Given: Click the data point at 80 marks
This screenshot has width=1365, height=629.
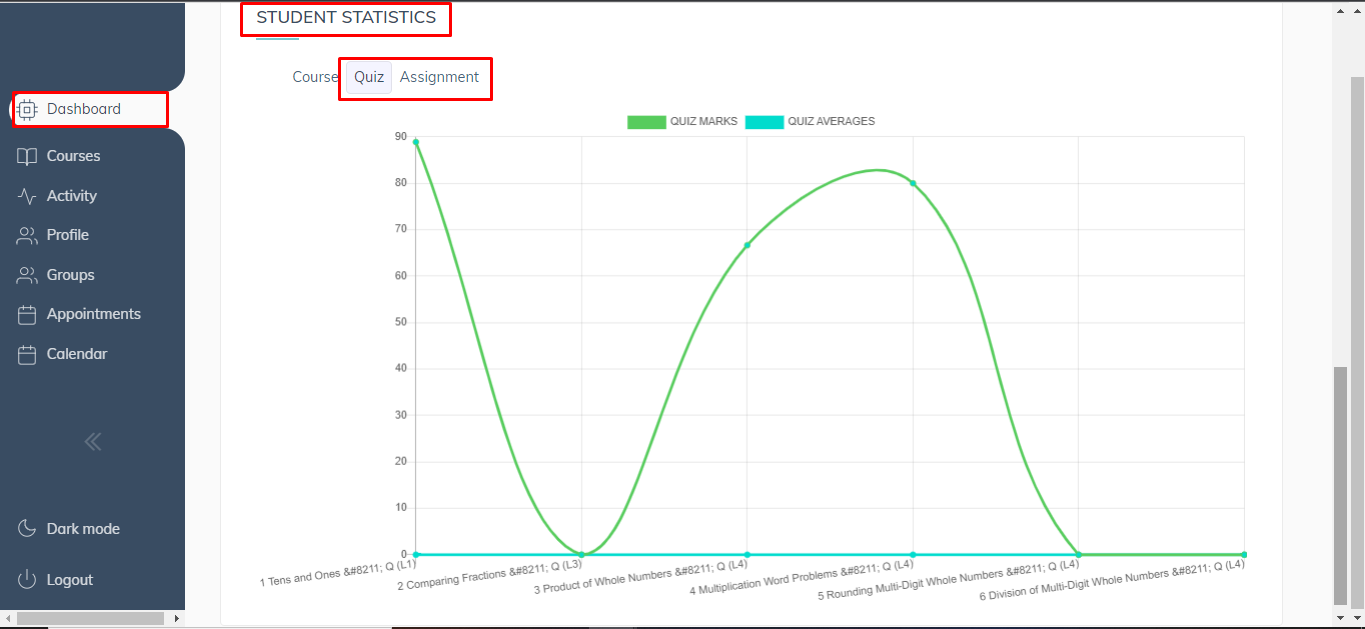Looking at the screenshot, I should 913,183.
